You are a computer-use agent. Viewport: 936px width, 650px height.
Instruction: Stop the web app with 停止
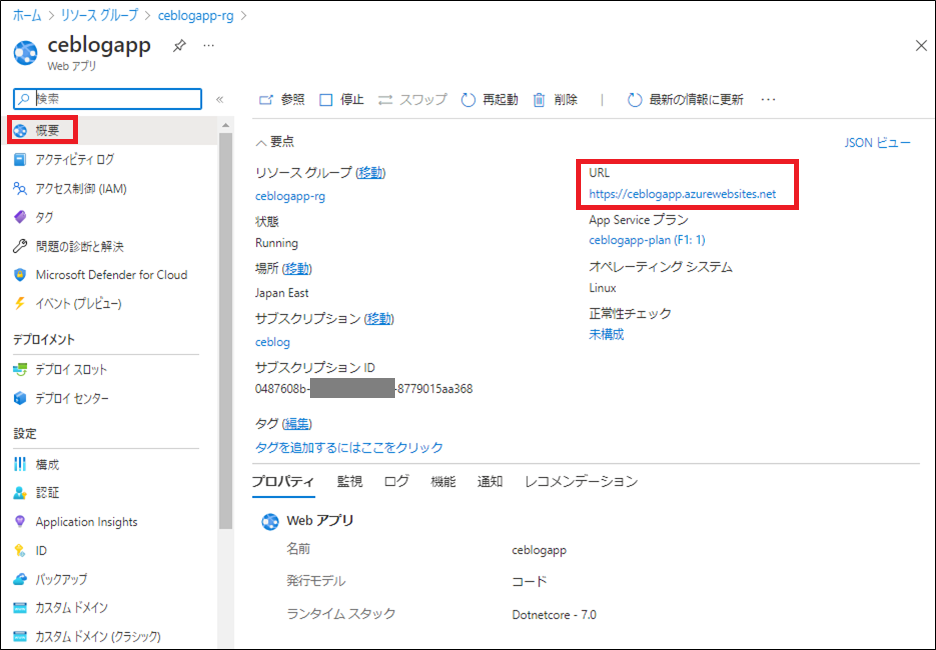click(341, 100)
